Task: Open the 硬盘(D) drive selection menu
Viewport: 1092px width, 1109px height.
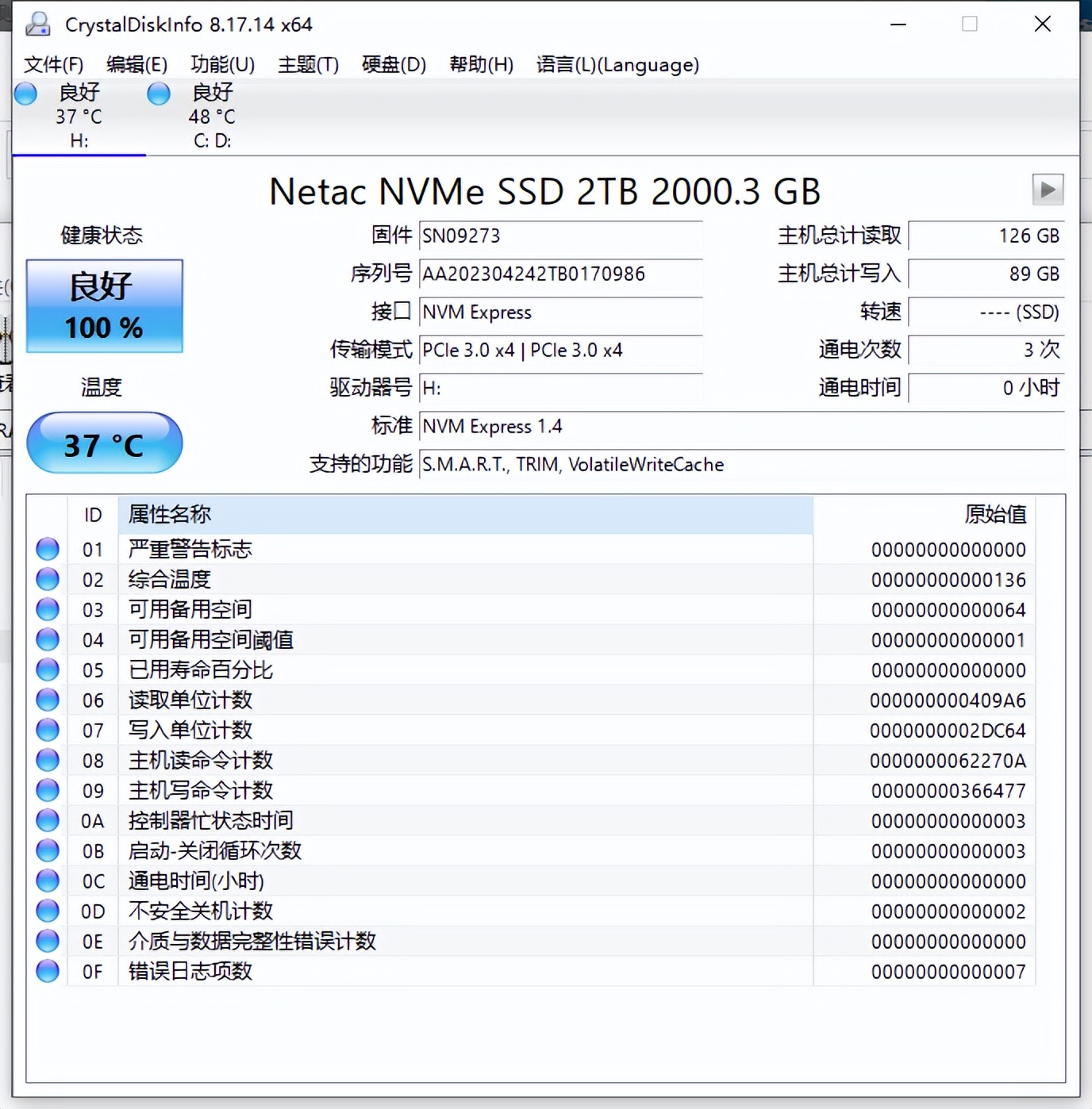Action: [394, 64]
